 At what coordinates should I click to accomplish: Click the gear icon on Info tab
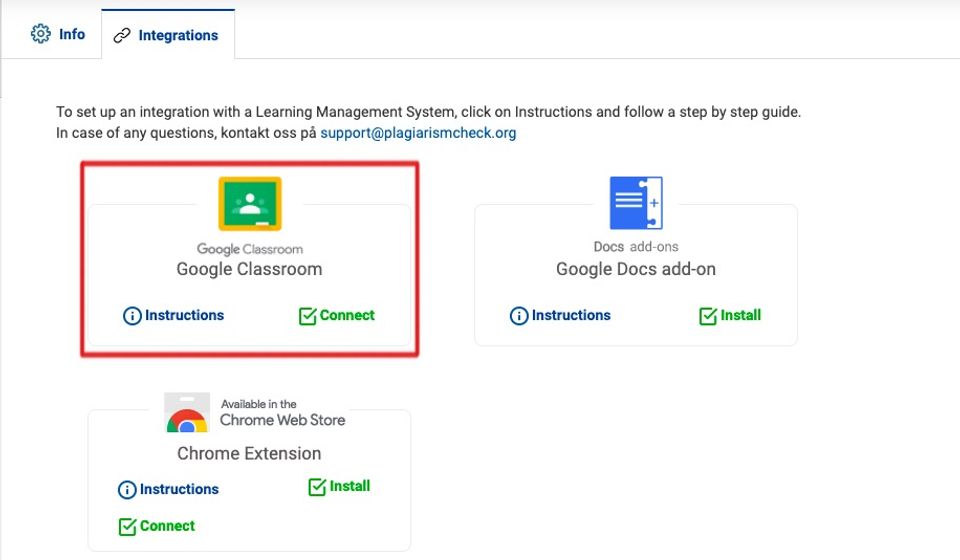tap(41, 34)
